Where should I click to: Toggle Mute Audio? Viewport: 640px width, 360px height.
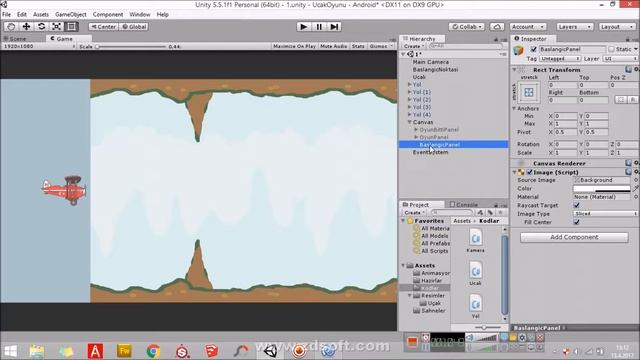[333, 46]
